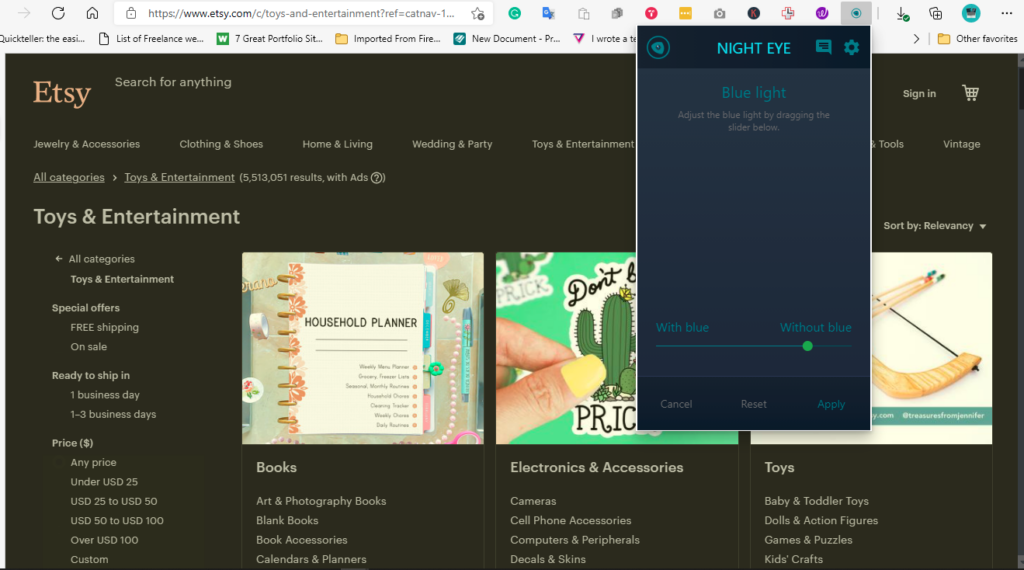Click the yellow dots extension icon
The width and height of the screenshot is (1024, 570).
685,13
